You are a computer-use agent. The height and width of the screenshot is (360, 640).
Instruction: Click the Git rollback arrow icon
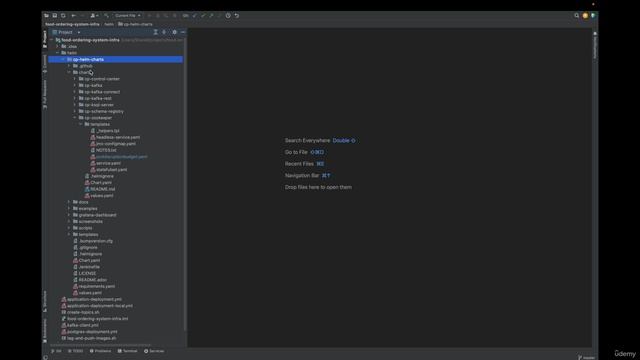[237, 16]
